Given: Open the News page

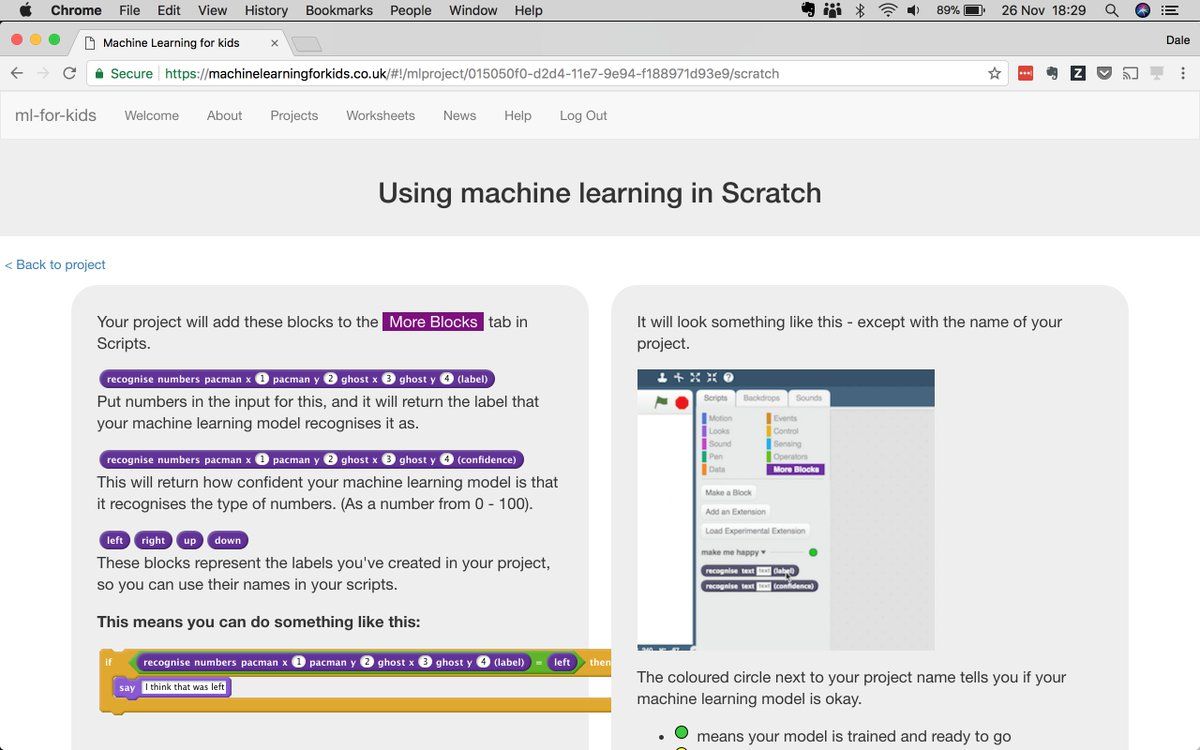Looking at the screenshot, I should click(x=460, y=115).
